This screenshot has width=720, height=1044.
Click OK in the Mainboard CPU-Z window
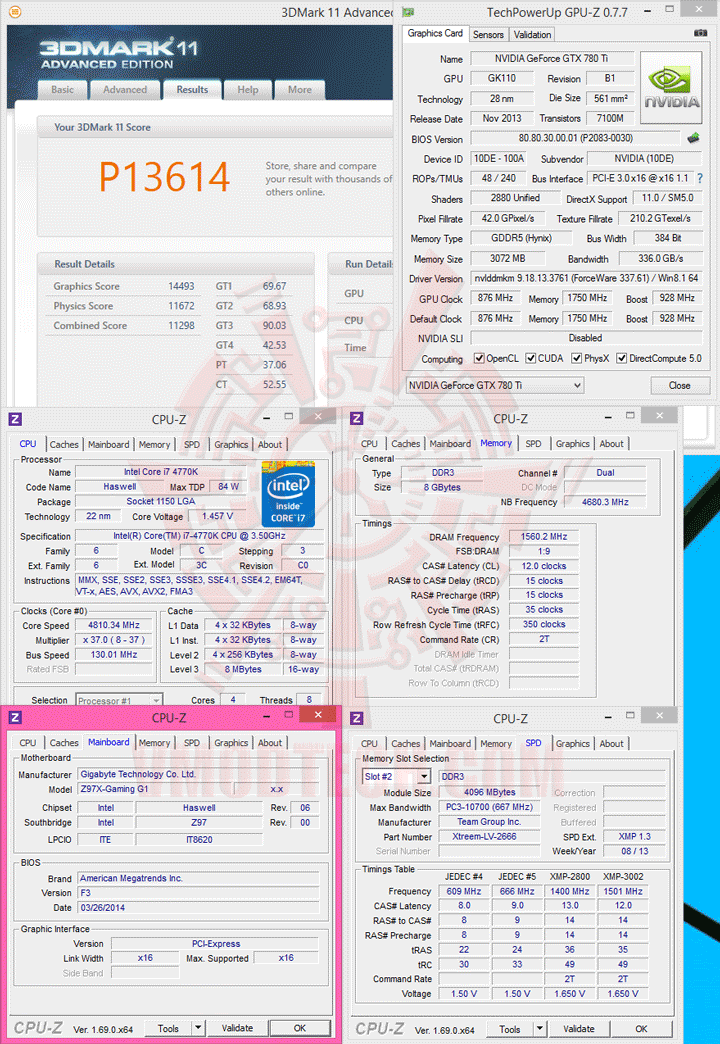300,1028
